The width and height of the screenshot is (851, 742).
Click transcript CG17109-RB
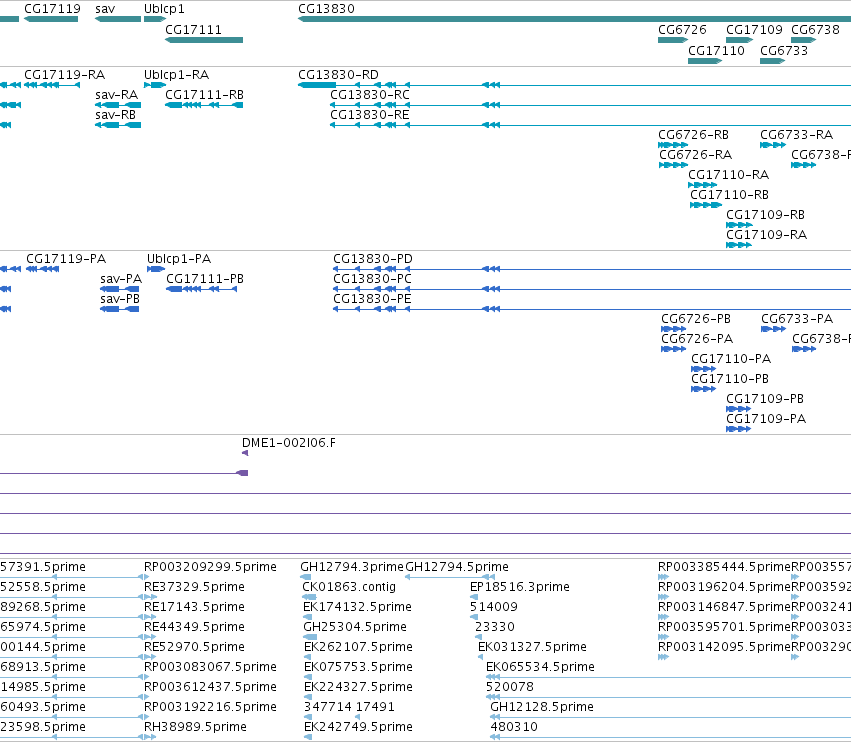tap(765, 214)
